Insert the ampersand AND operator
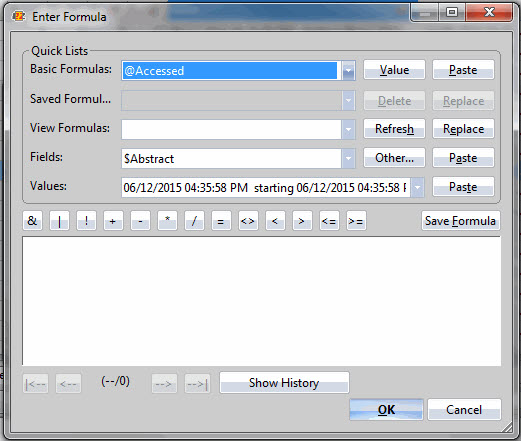Image resolution: width=521 pixels, height=441 pixels. coord(32,221)
